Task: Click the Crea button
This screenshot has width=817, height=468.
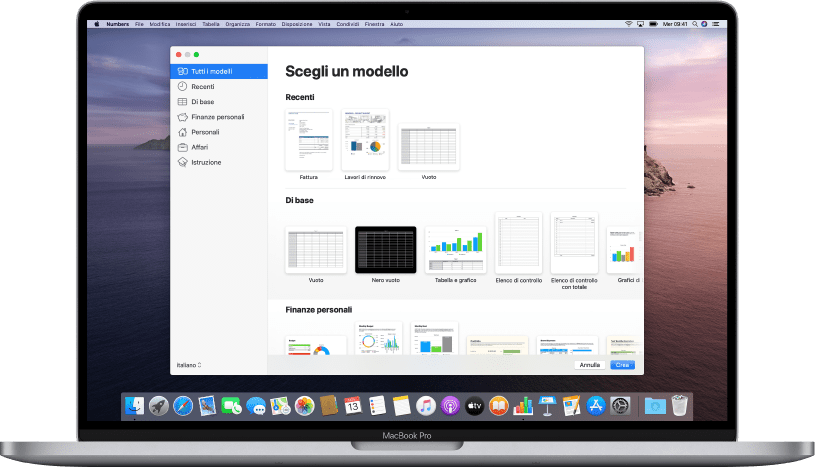Action: [x=622, y=365]
